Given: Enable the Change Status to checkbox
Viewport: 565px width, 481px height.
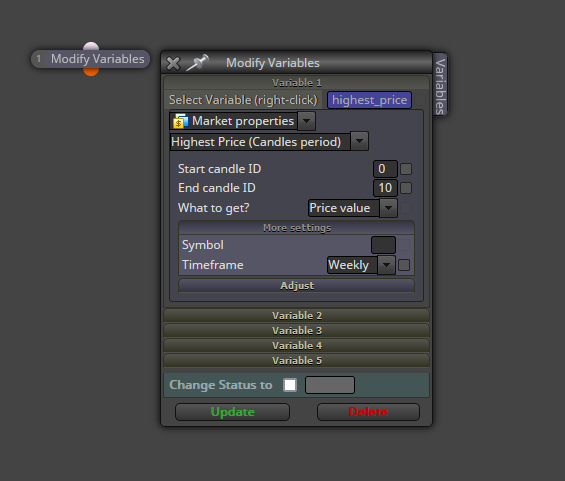Looking at the screenshot, I should (290, 385).
